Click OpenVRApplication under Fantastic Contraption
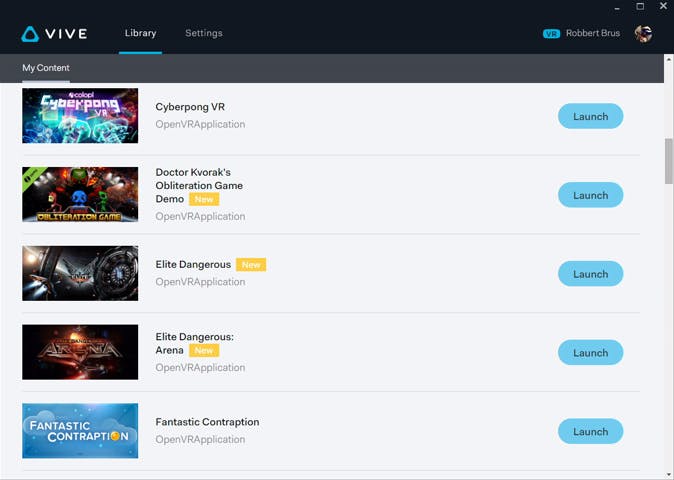Viewport: 674px width, 480px height. (x=200, y=440)
